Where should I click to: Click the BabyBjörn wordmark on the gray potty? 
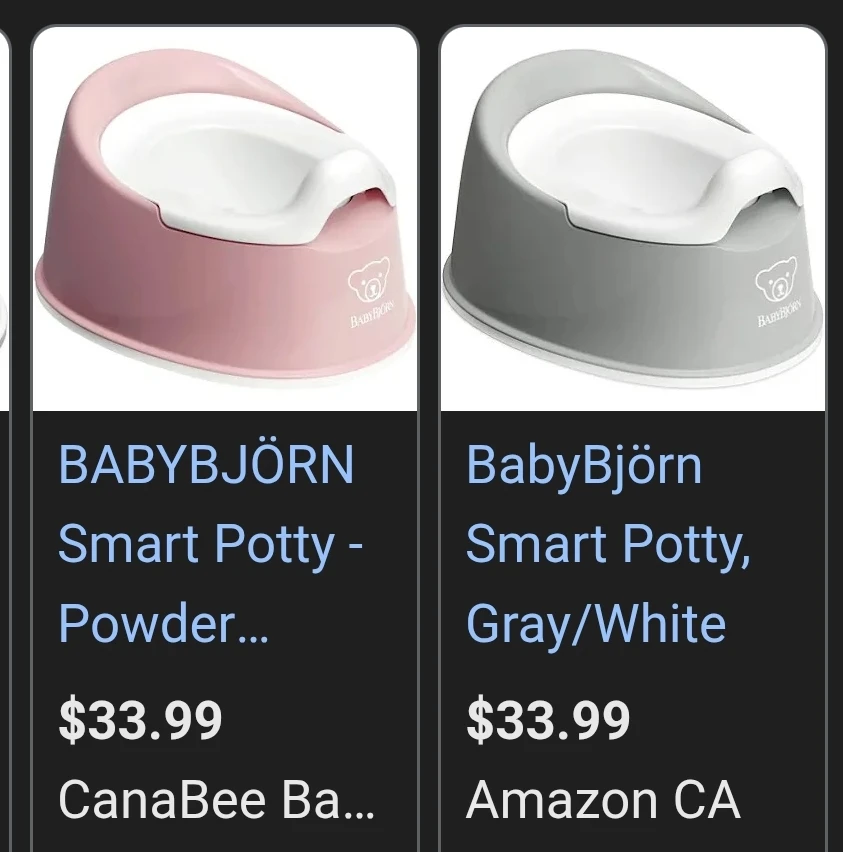pyautogui.click(x=780, y=316)
